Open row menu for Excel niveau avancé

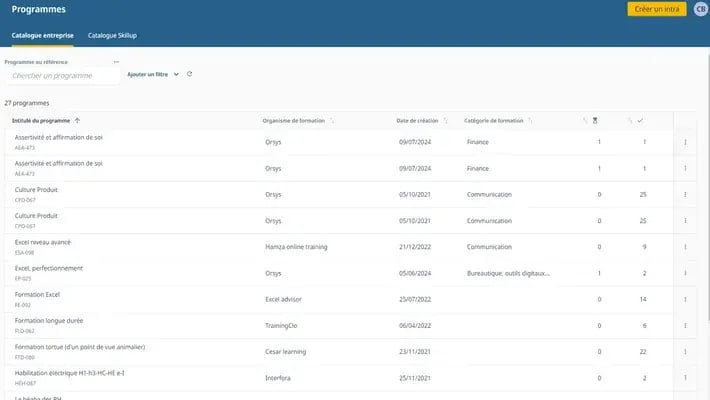(685, 247)
